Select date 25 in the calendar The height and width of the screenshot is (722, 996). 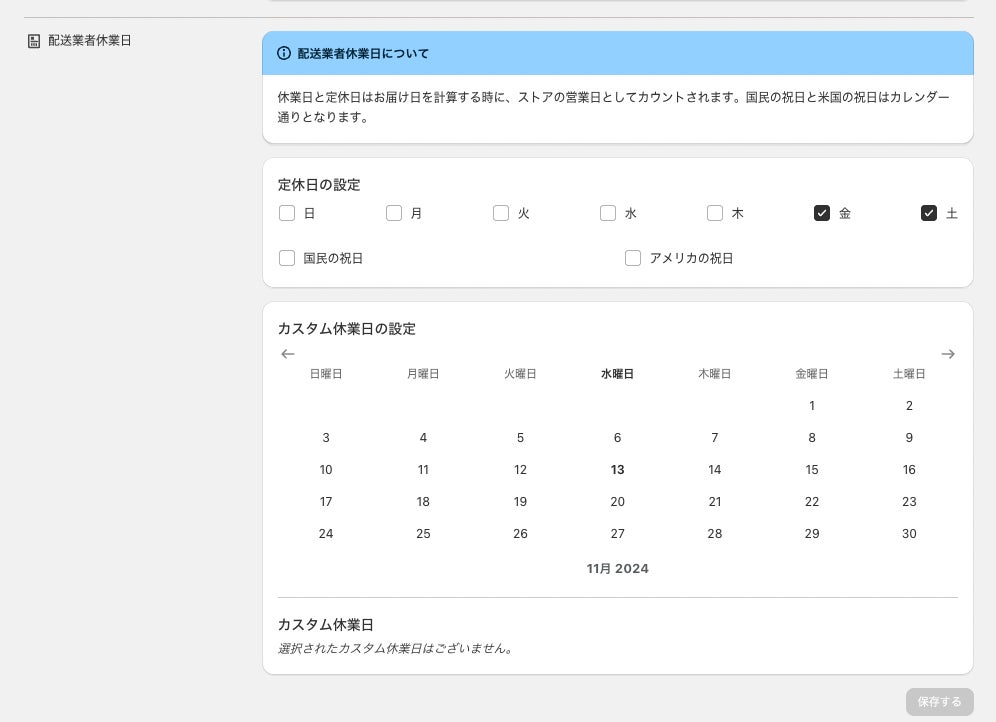(423, 534)
